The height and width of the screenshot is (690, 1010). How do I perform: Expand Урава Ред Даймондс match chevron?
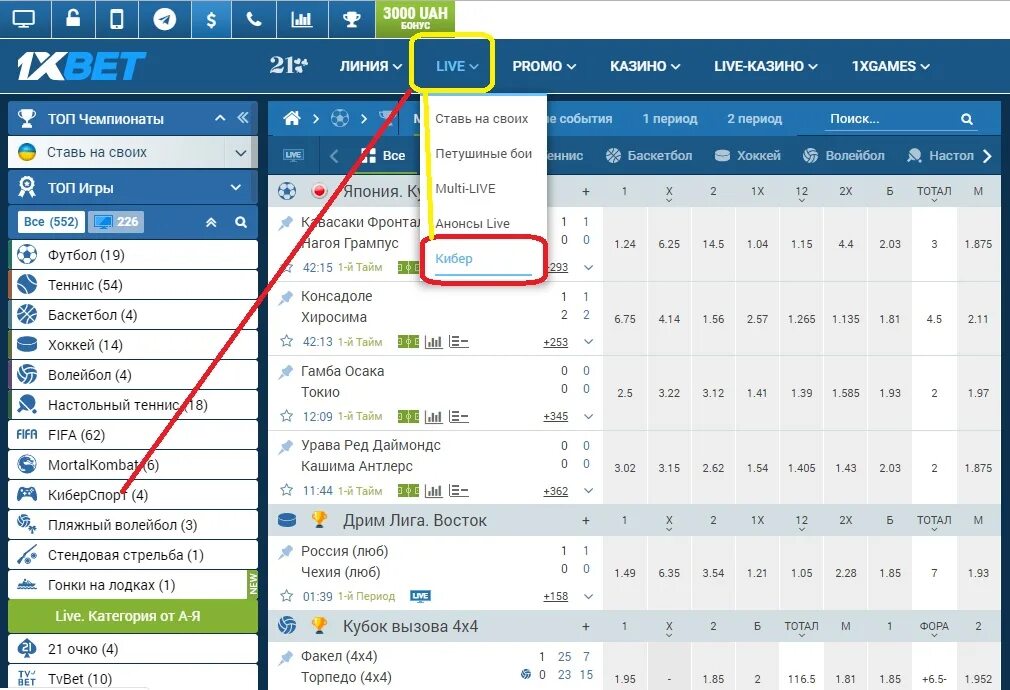pos(588,491)
